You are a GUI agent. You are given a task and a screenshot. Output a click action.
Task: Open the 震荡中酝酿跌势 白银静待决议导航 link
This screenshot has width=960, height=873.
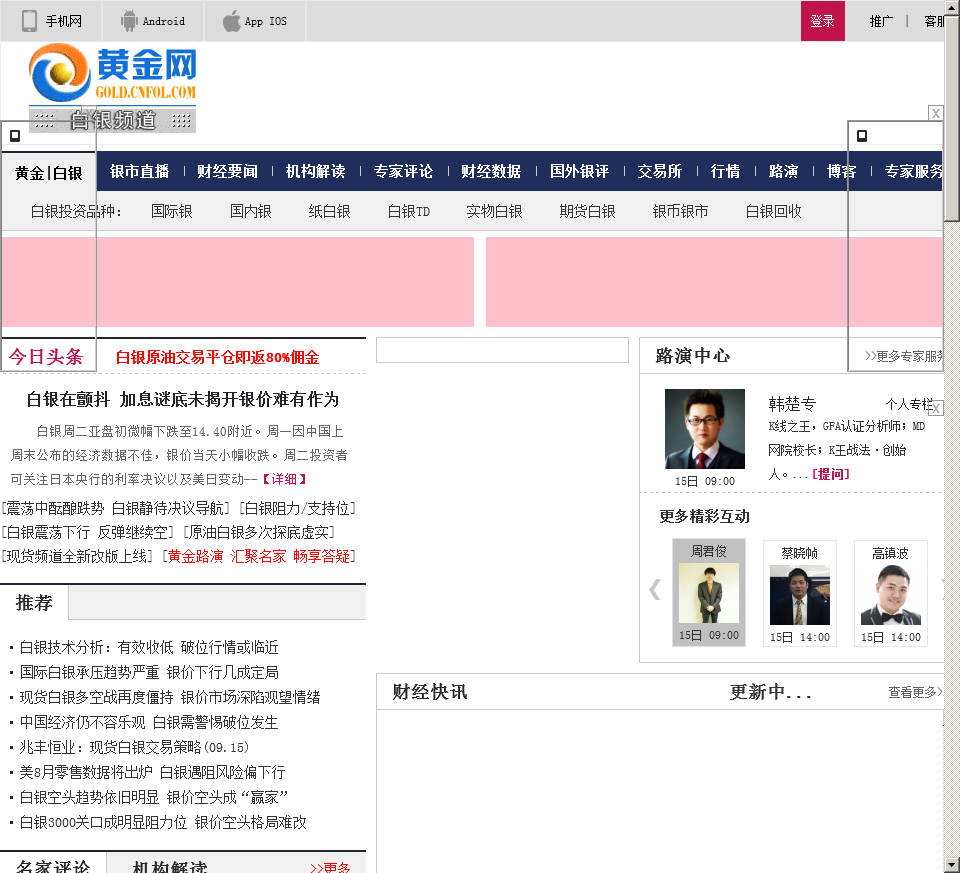(x=116, y=509)
